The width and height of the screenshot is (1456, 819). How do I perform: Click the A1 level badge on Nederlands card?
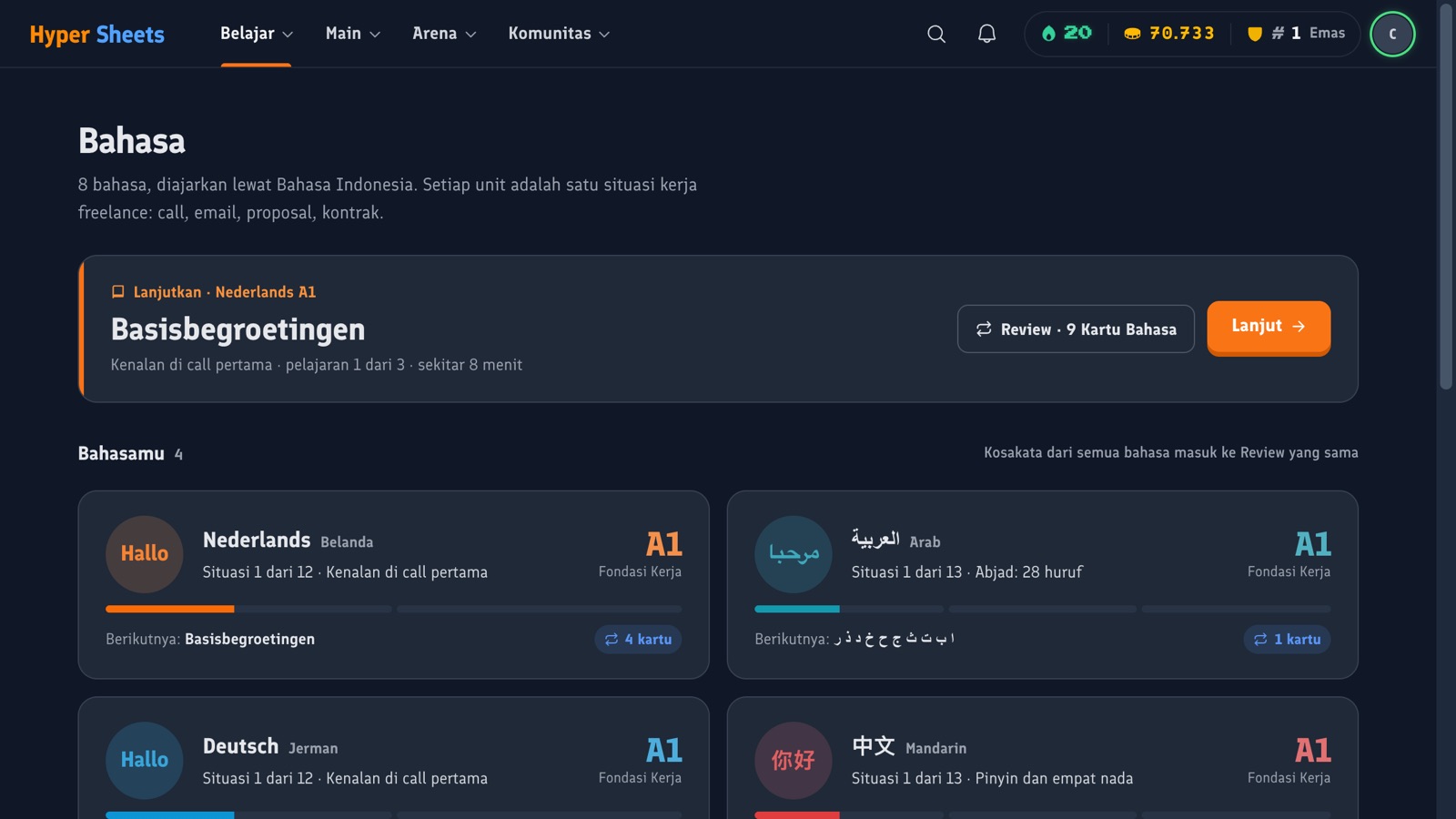pos(664,544)
